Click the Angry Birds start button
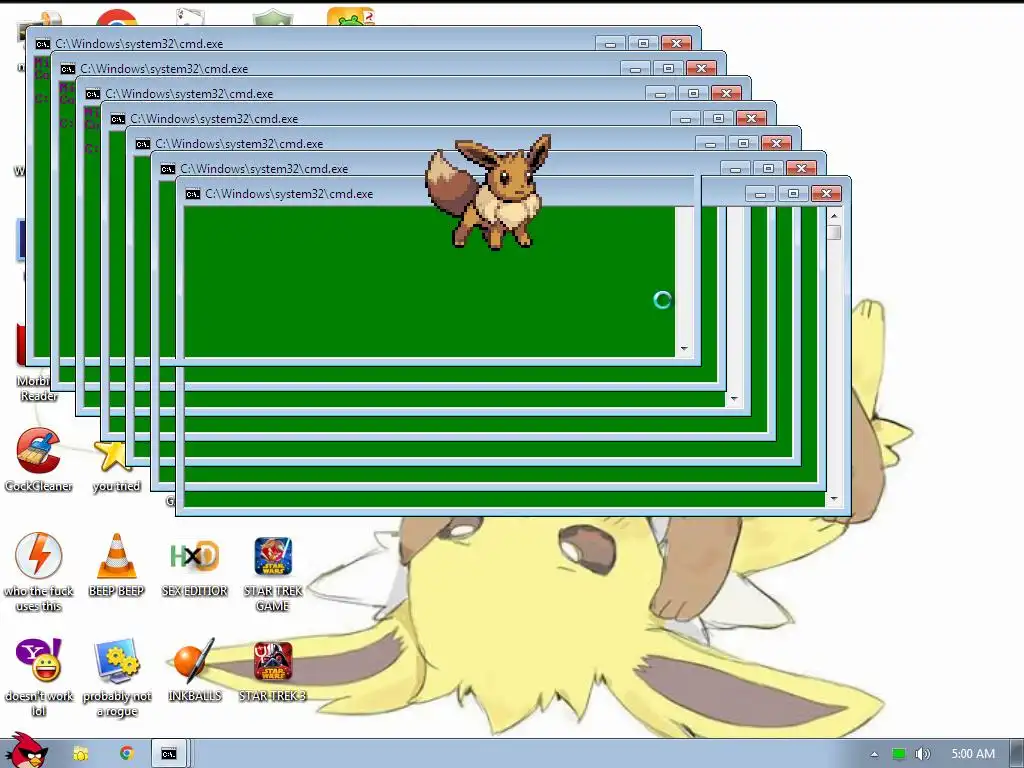Screen dimensions: 1024x768 27,751
